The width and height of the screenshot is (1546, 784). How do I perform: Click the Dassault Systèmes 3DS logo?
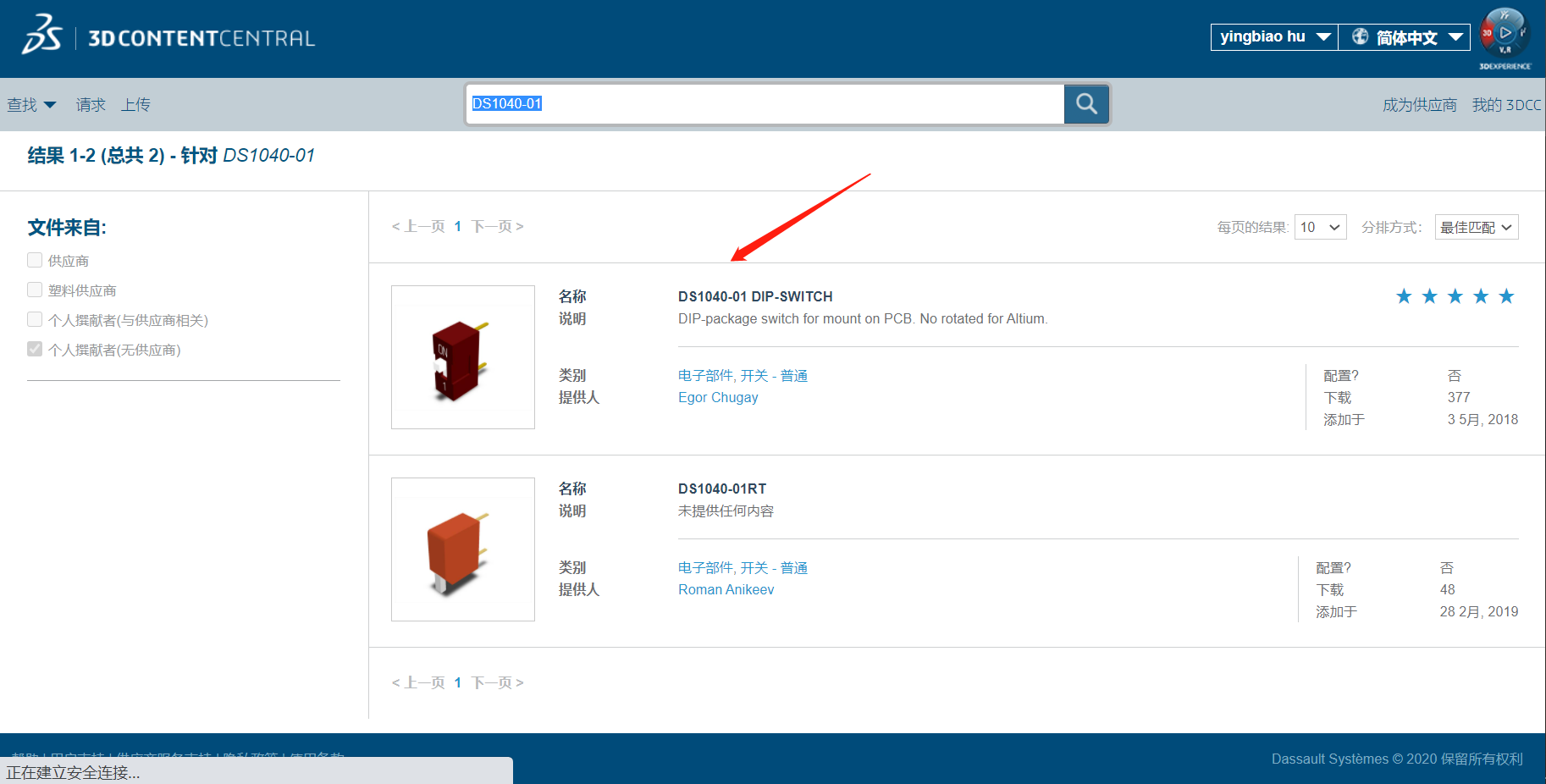tap(42, 34)
